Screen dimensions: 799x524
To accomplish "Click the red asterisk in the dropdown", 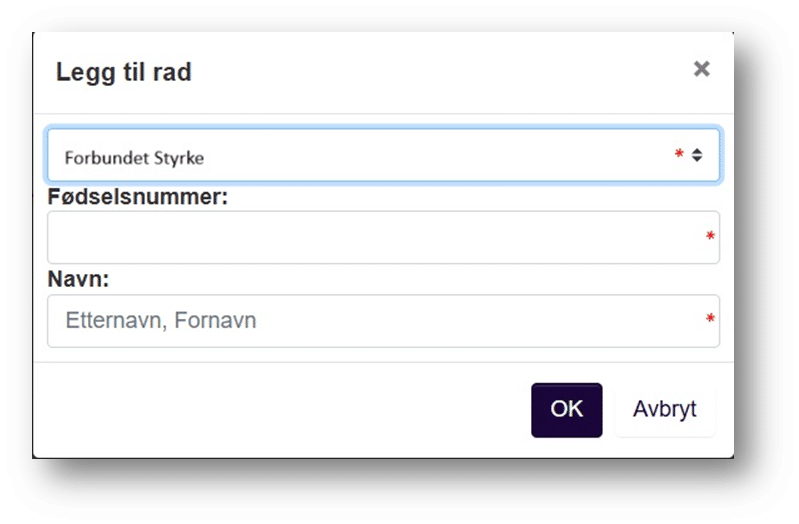I will pos(679,155).
